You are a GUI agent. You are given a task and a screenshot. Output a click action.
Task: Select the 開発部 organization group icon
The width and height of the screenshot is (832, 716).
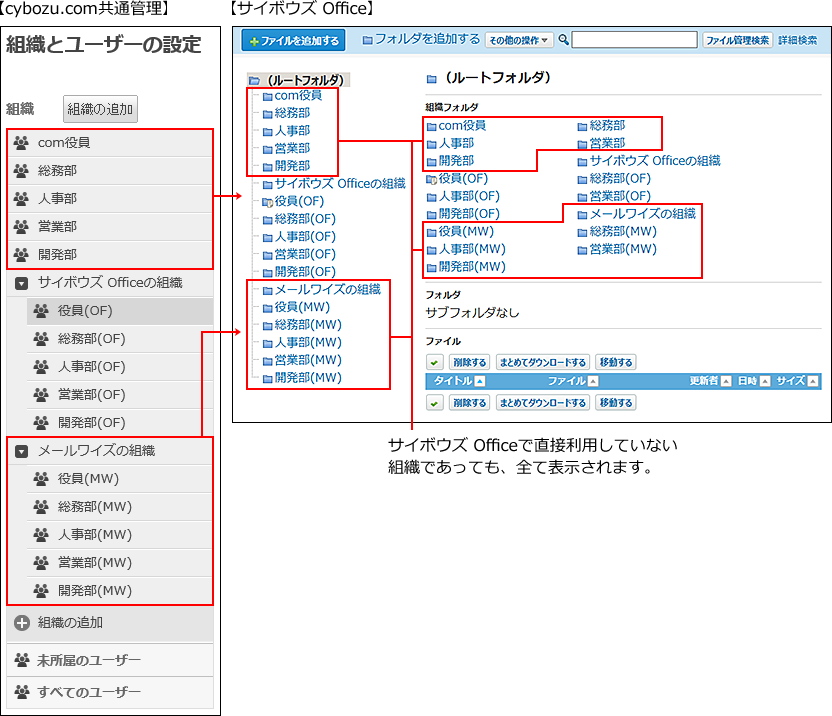point(21,255)
